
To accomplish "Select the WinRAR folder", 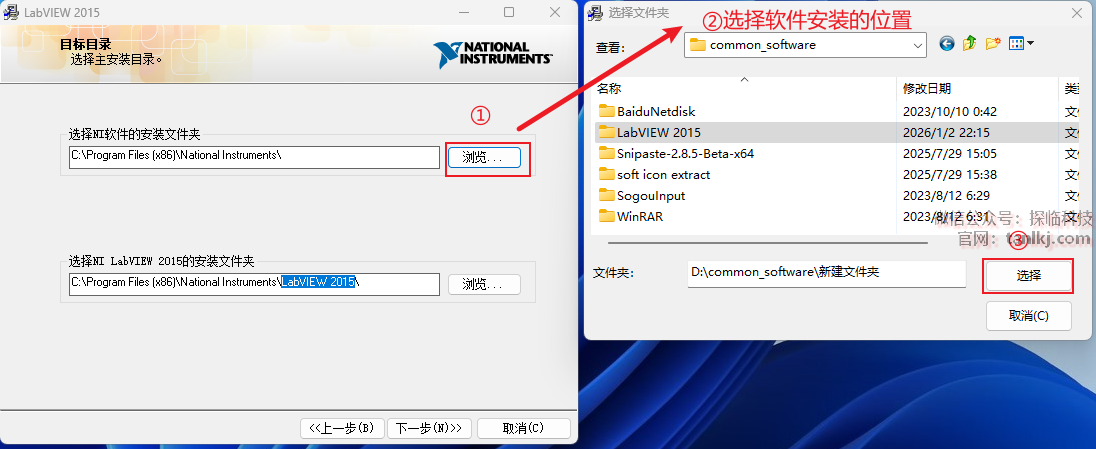I will click(x=630, y=216).
